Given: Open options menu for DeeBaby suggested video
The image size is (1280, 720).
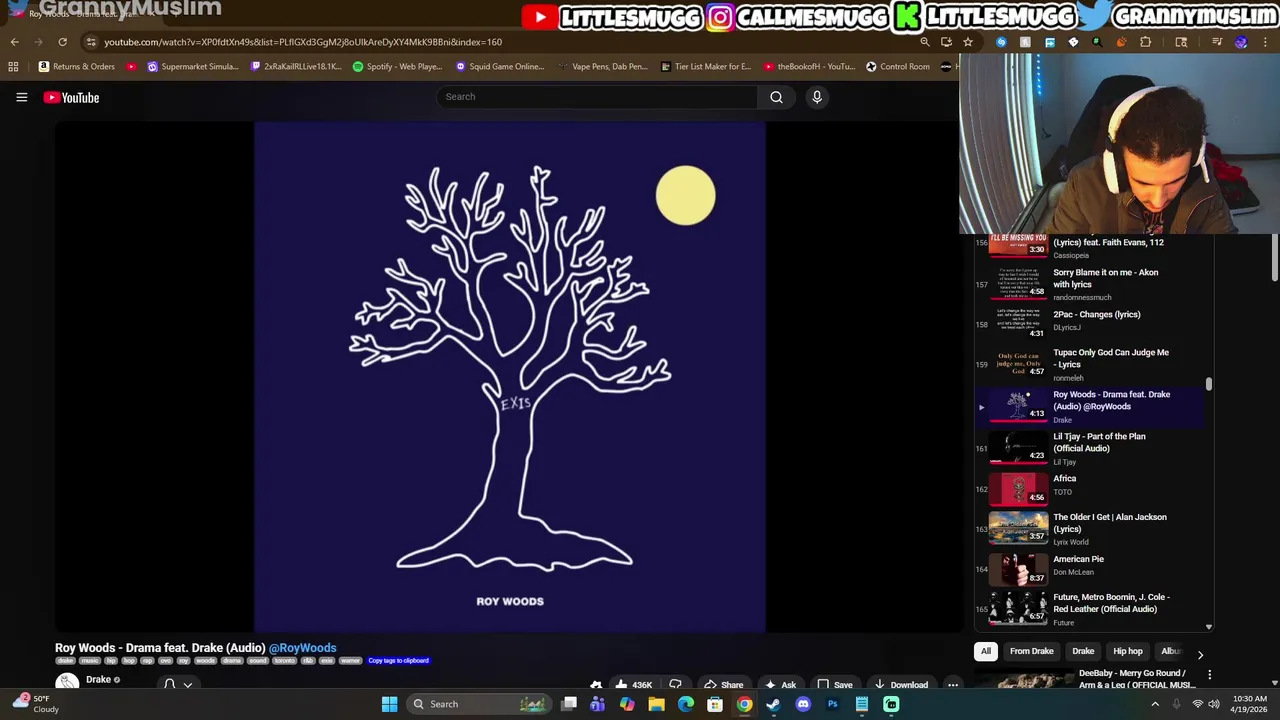Looking at the screenshot, I should tap(1209, 675).
